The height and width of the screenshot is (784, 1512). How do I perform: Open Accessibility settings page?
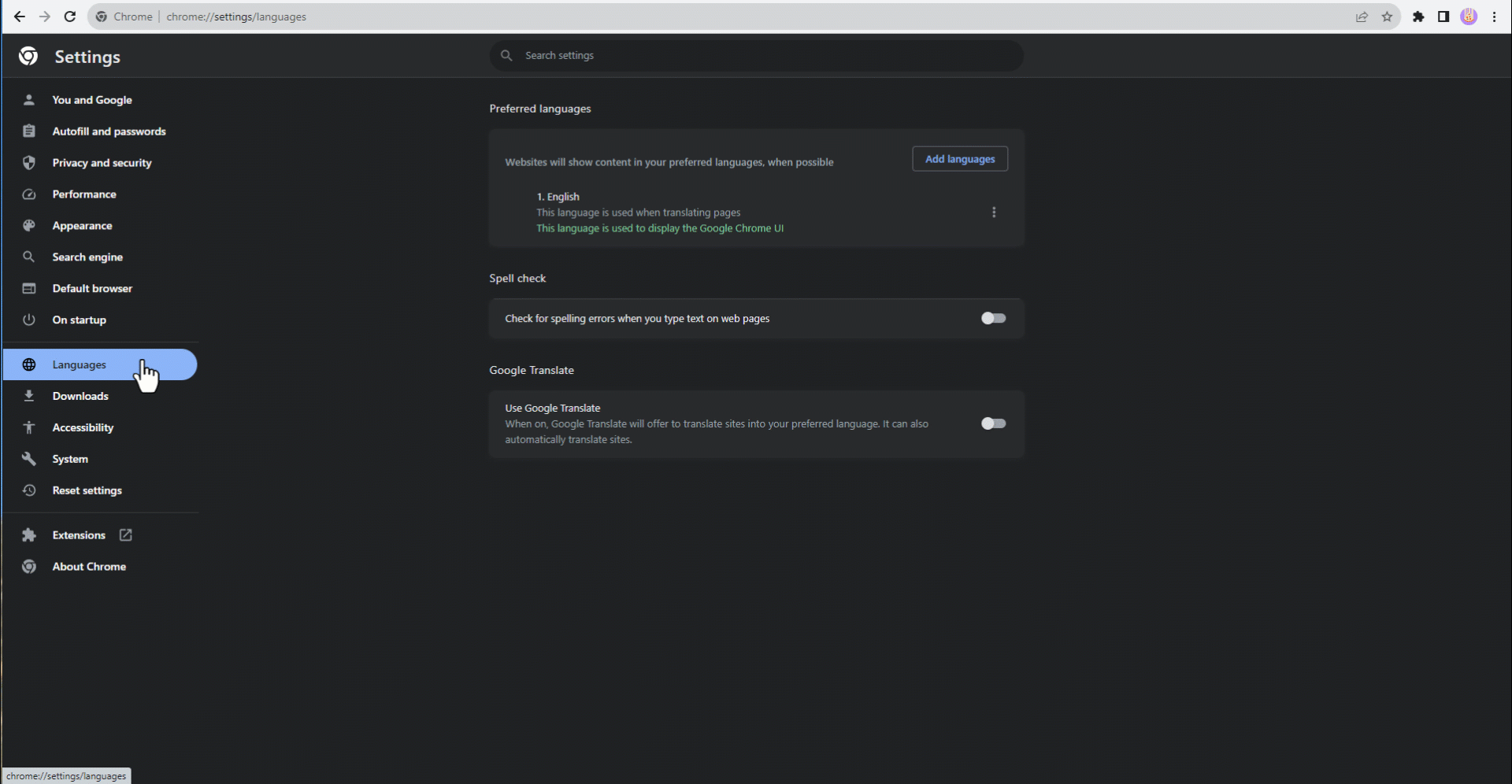tap(83, 427)
